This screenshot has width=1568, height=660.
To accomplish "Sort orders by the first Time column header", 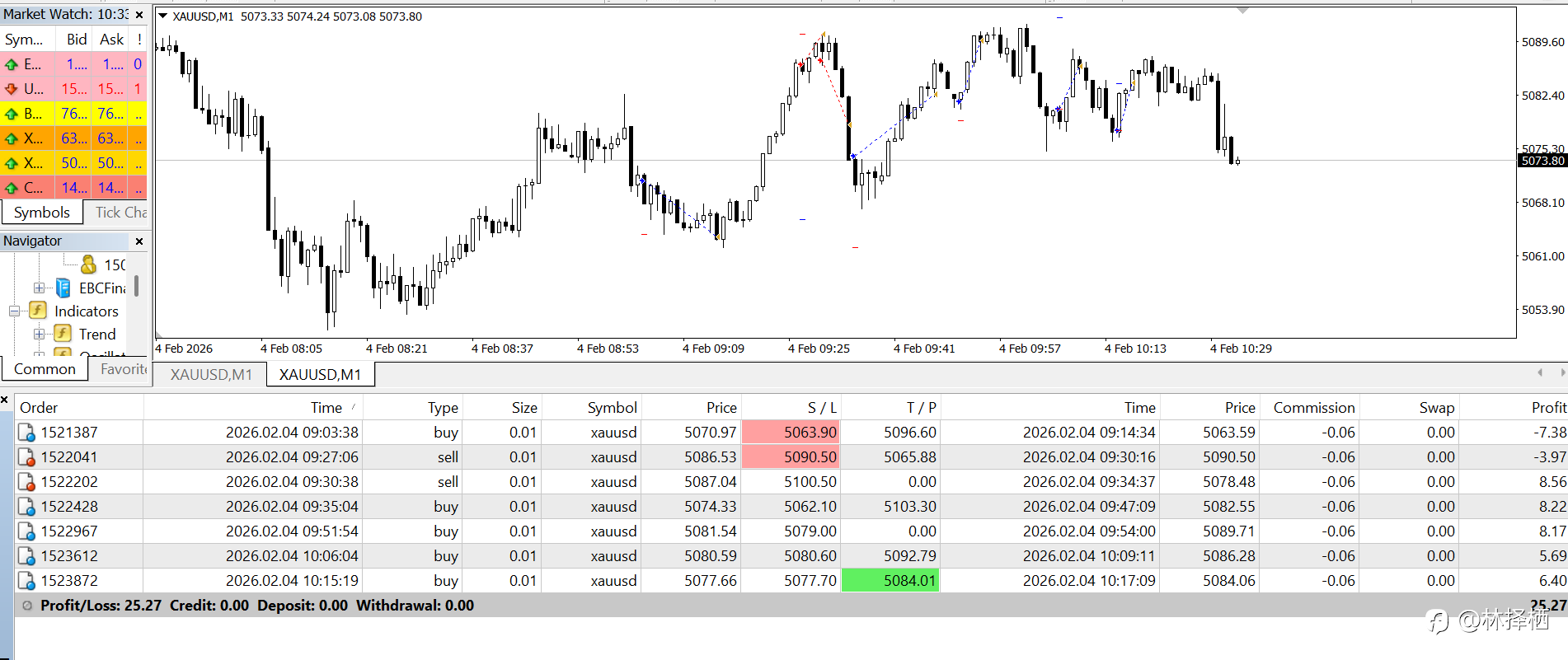I will (x=326, y=408).
